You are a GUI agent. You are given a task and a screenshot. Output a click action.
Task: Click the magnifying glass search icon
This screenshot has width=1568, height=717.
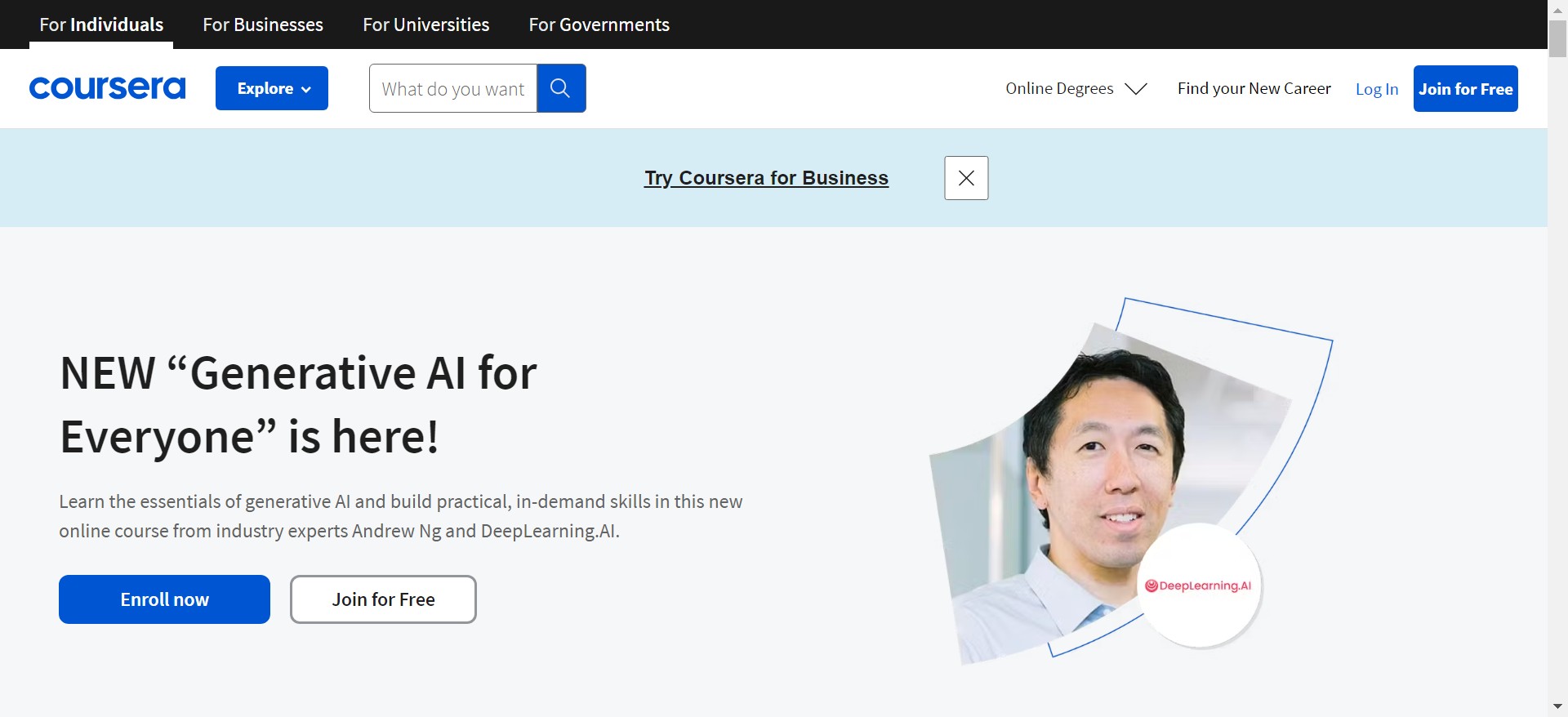click(560, 88)
